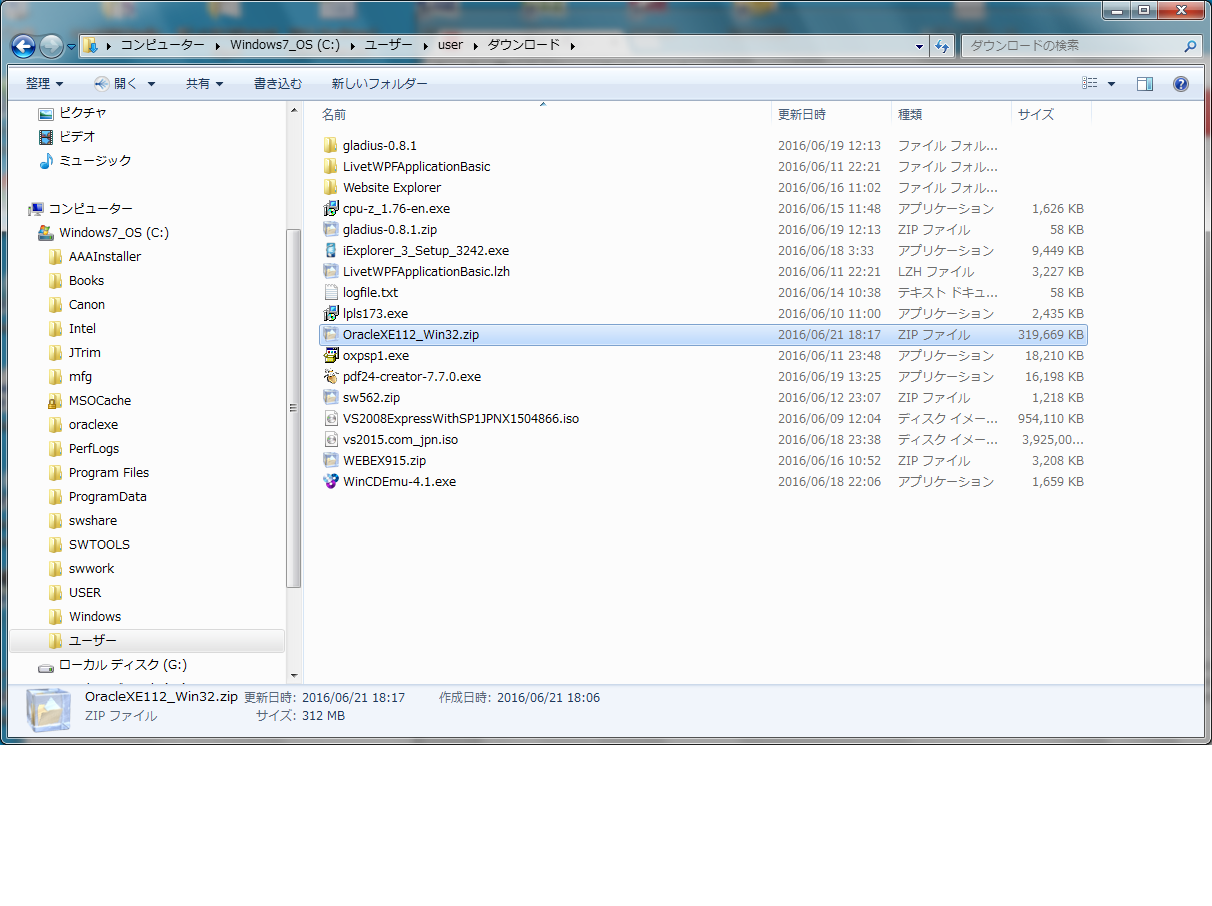
Task: Select the WEBEX915.zip icon
Action: [x=332, y=460]
